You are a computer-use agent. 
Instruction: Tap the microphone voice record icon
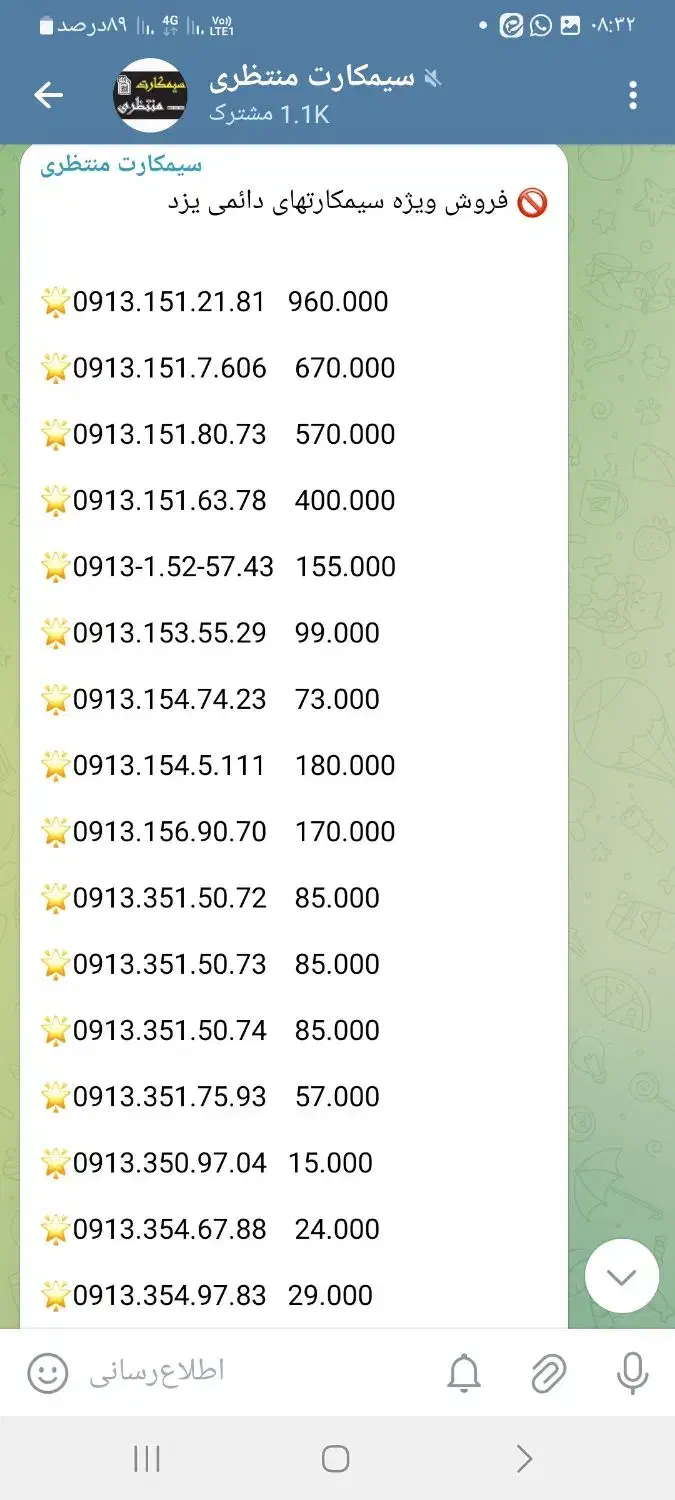[632, 1374]
